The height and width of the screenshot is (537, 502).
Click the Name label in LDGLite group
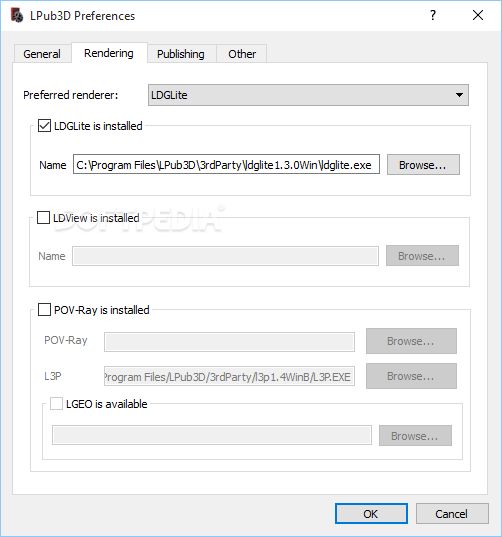click(x=53, y=165)
